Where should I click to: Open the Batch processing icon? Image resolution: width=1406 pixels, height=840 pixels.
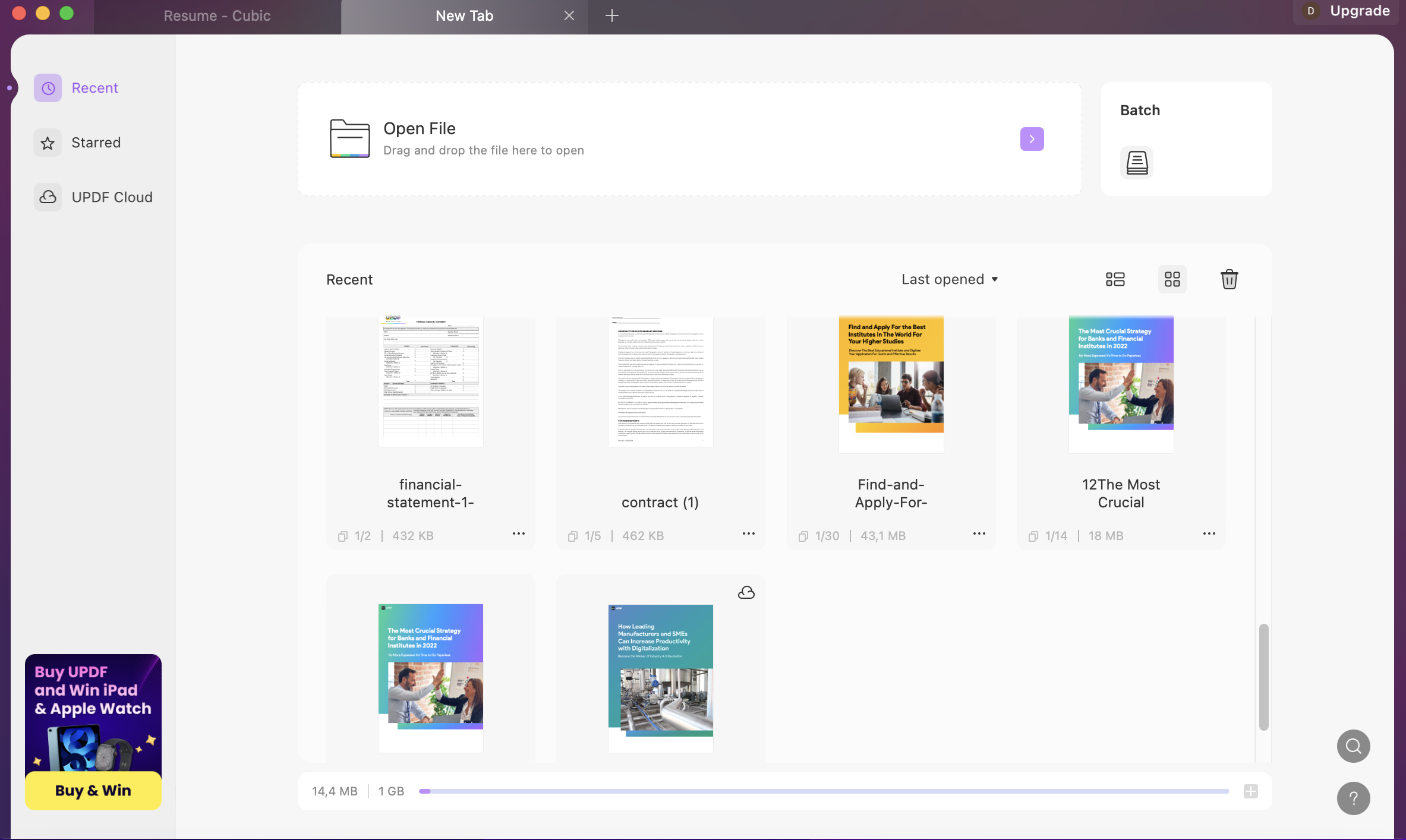pos(1136,162)
